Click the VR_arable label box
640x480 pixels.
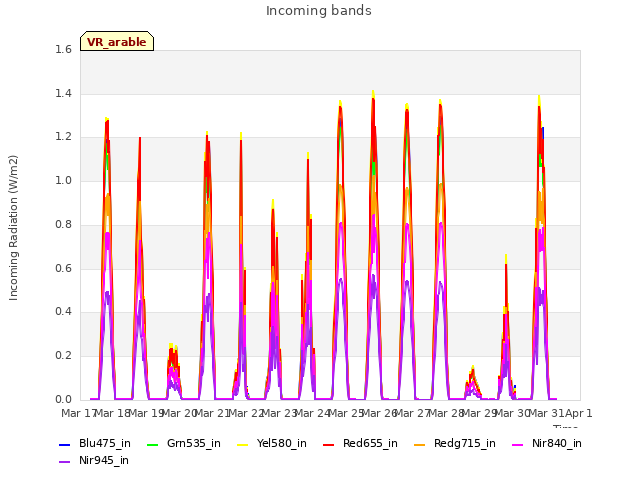(x=117, y=41)
